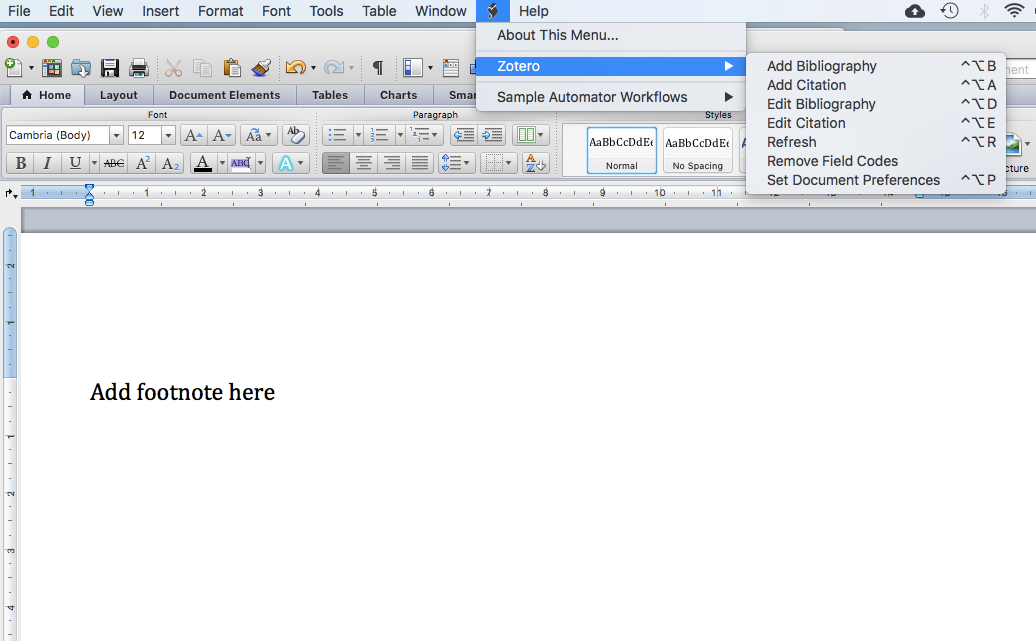
Task: Create a new blank document
Action: [x=13, y=67]
